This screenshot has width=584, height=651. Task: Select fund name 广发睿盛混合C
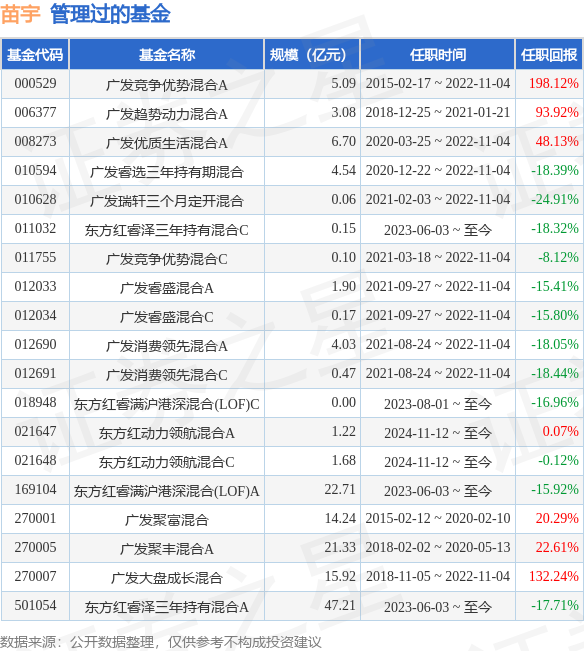point(166,318)
